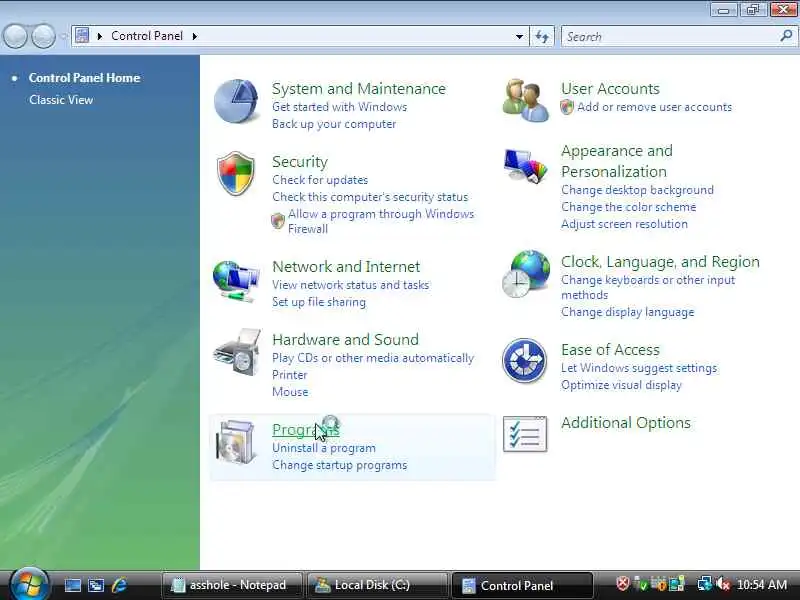
Task: Open address bar history dropdown arrow
Action: tap(519, 36)
